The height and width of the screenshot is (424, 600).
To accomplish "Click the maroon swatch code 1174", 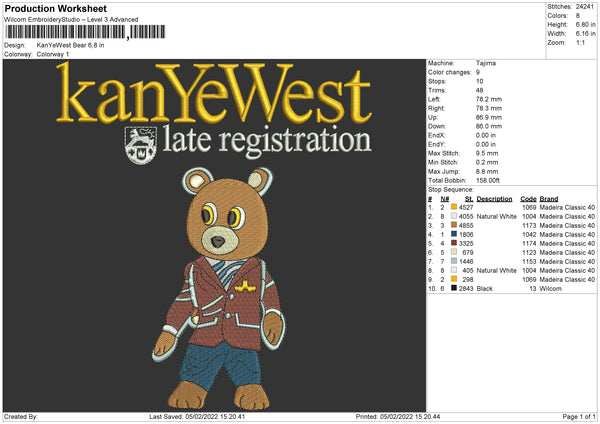I will (x=454, y=243).
